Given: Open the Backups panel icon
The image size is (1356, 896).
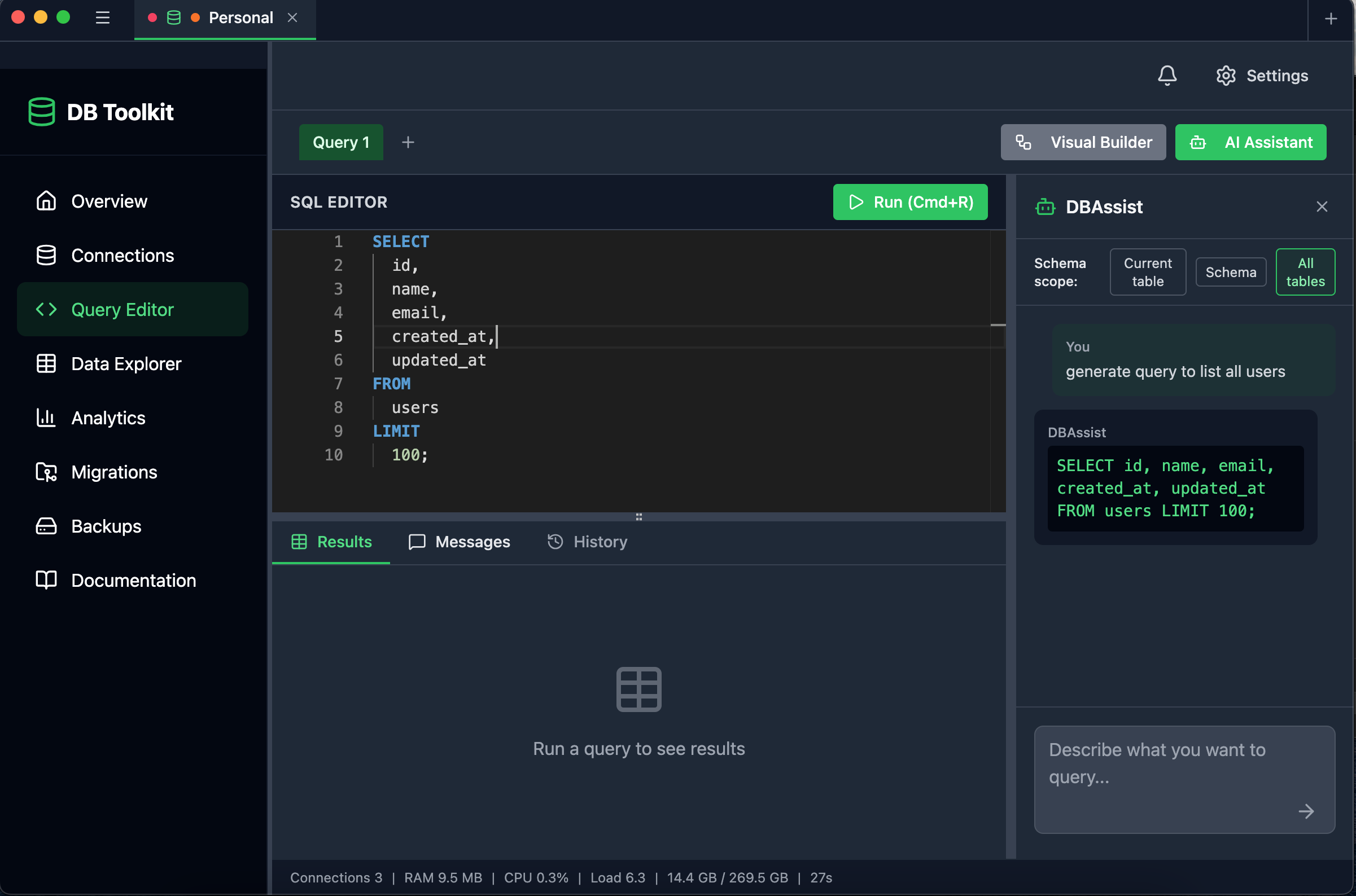Looking at the screenshot, I should pyautogui.click(x=46, y=526).
